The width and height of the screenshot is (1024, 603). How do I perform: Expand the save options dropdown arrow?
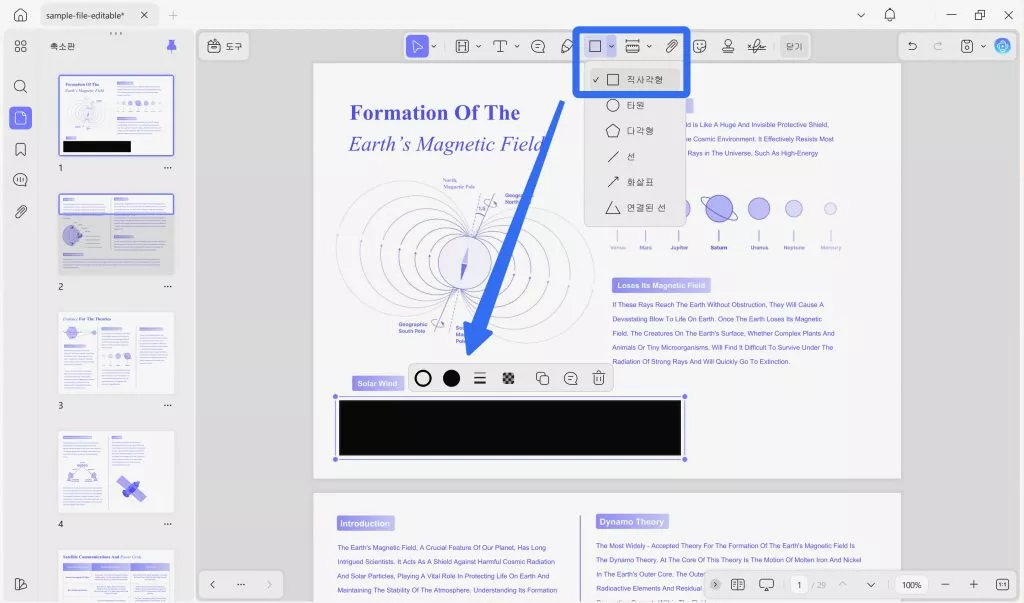coord(983,46)
